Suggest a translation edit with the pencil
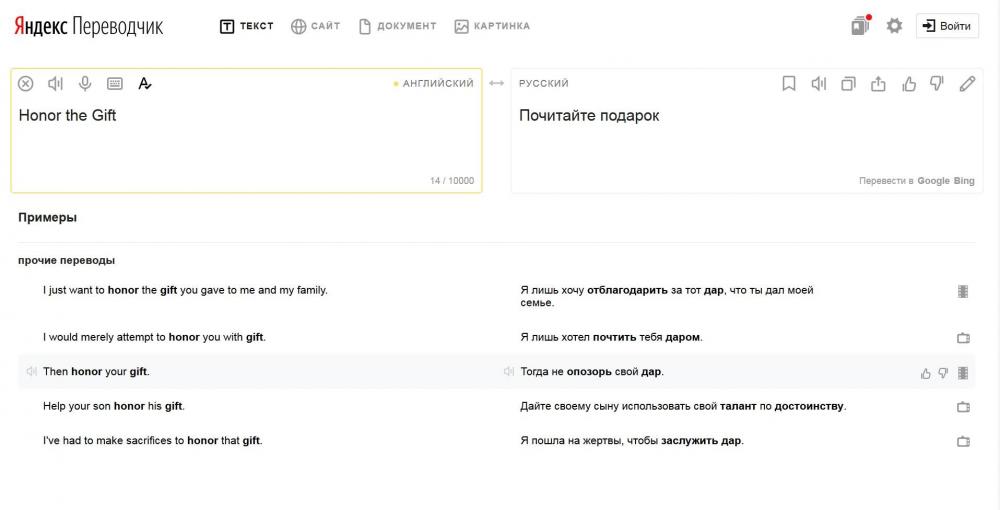This screenshot has width=1000, height=510. (967, 84)
